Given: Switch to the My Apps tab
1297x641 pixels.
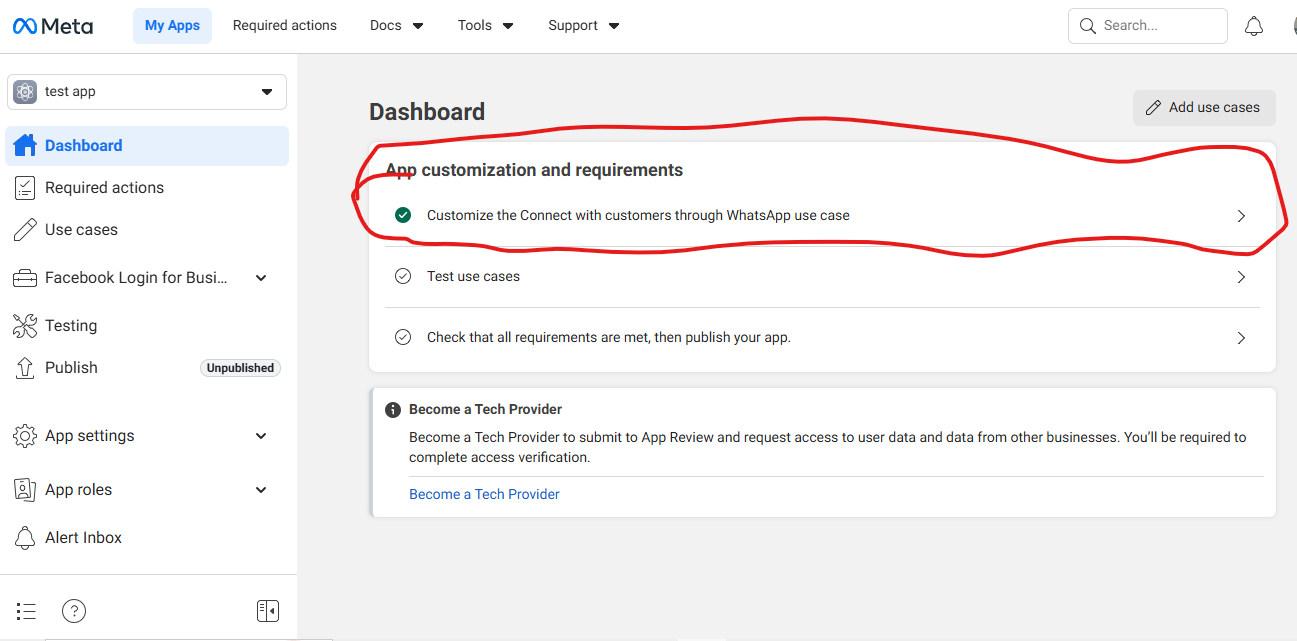Looking at the screenshot, I should pyautogui.click(x=172, y=25).
